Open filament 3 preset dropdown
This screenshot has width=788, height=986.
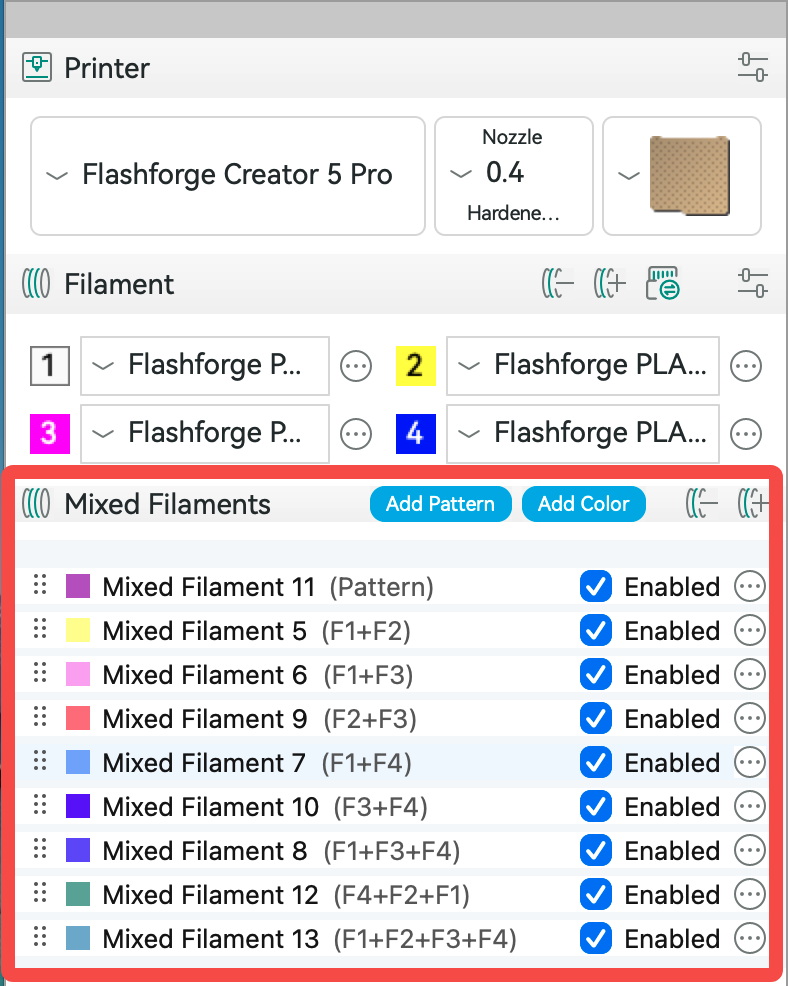coord(205,433)
